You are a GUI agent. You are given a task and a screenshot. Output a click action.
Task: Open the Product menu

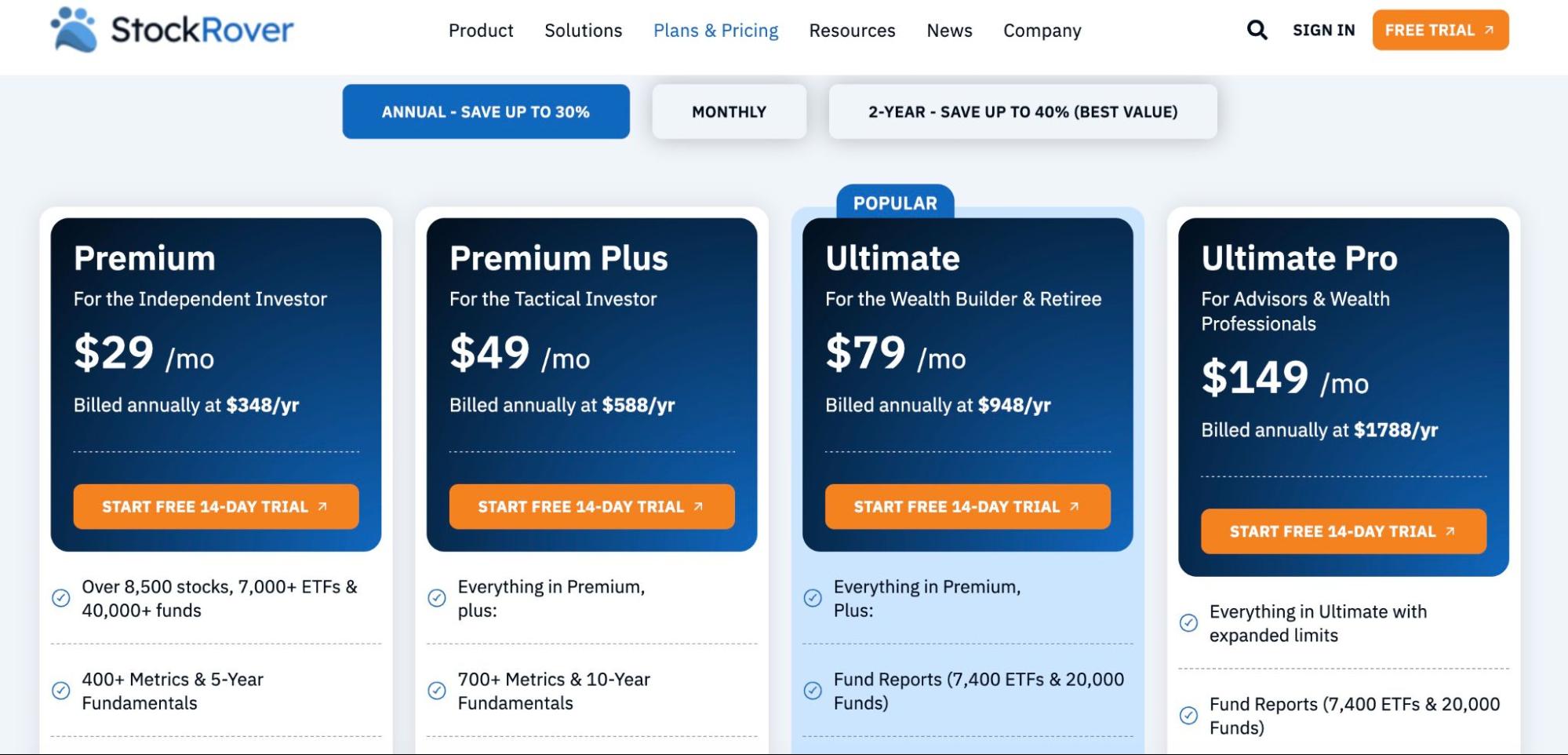pyautogui.click(x=481, y=31)
